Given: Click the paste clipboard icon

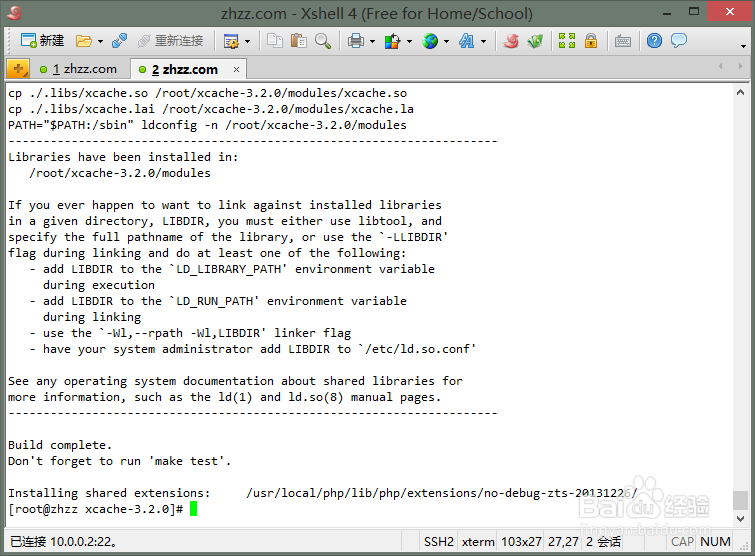Looking at the screenshot, I should pos(299,41).
